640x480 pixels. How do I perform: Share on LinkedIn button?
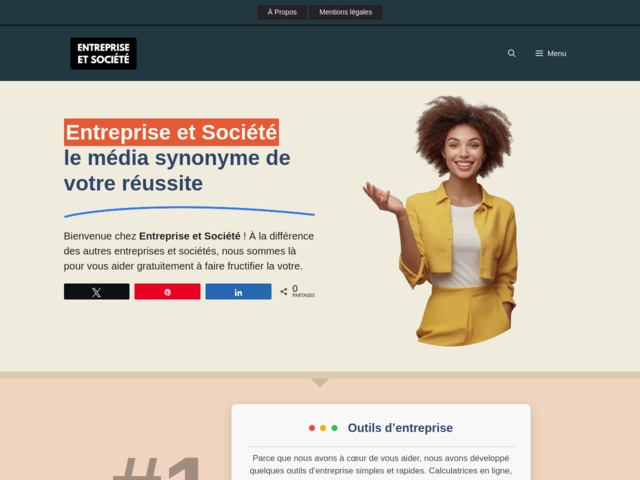click(x=238, y=292)
